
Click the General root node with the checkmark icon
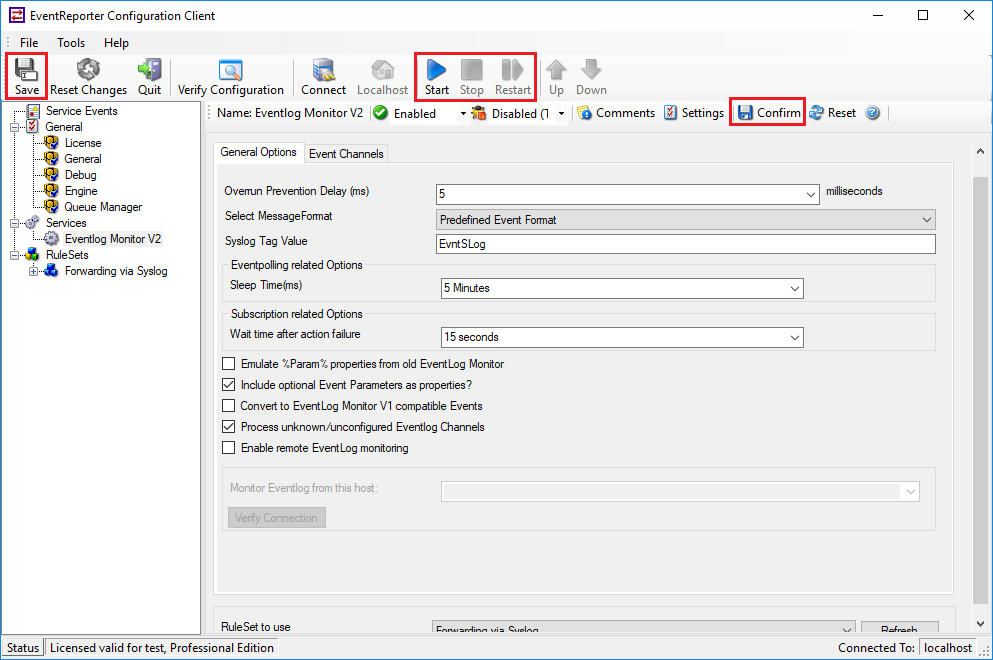(63, 127)
